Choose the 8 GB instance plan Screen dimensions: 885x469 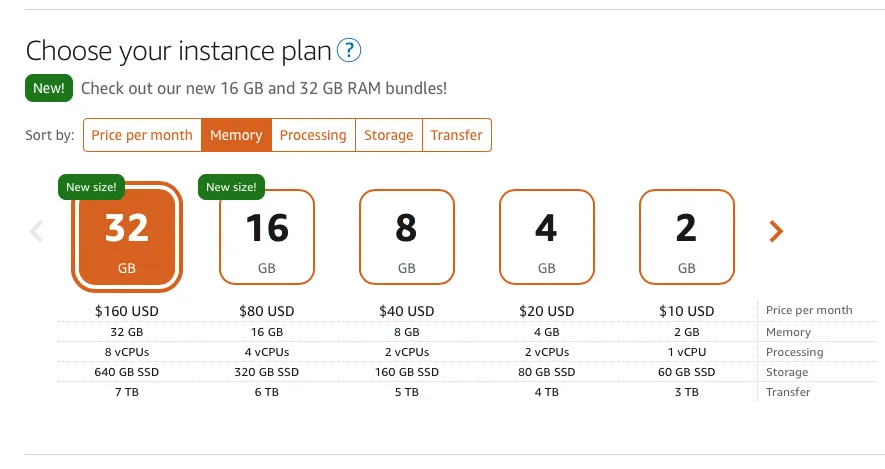pyautogui.click(x=407, y=237)
